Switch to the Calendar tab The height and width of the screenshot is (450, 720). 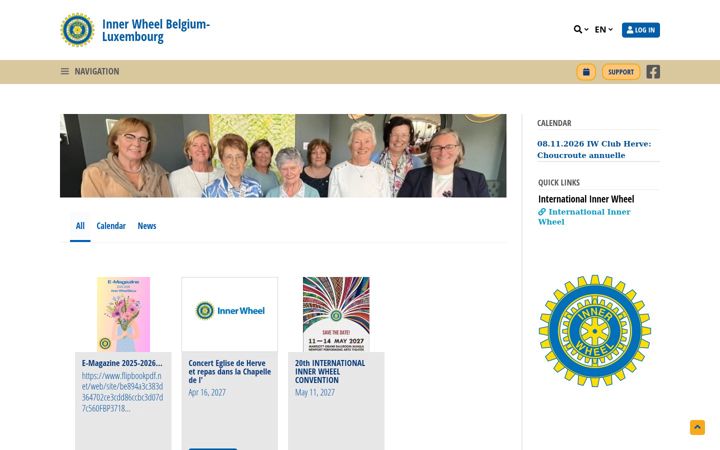(x=111, y=225)
